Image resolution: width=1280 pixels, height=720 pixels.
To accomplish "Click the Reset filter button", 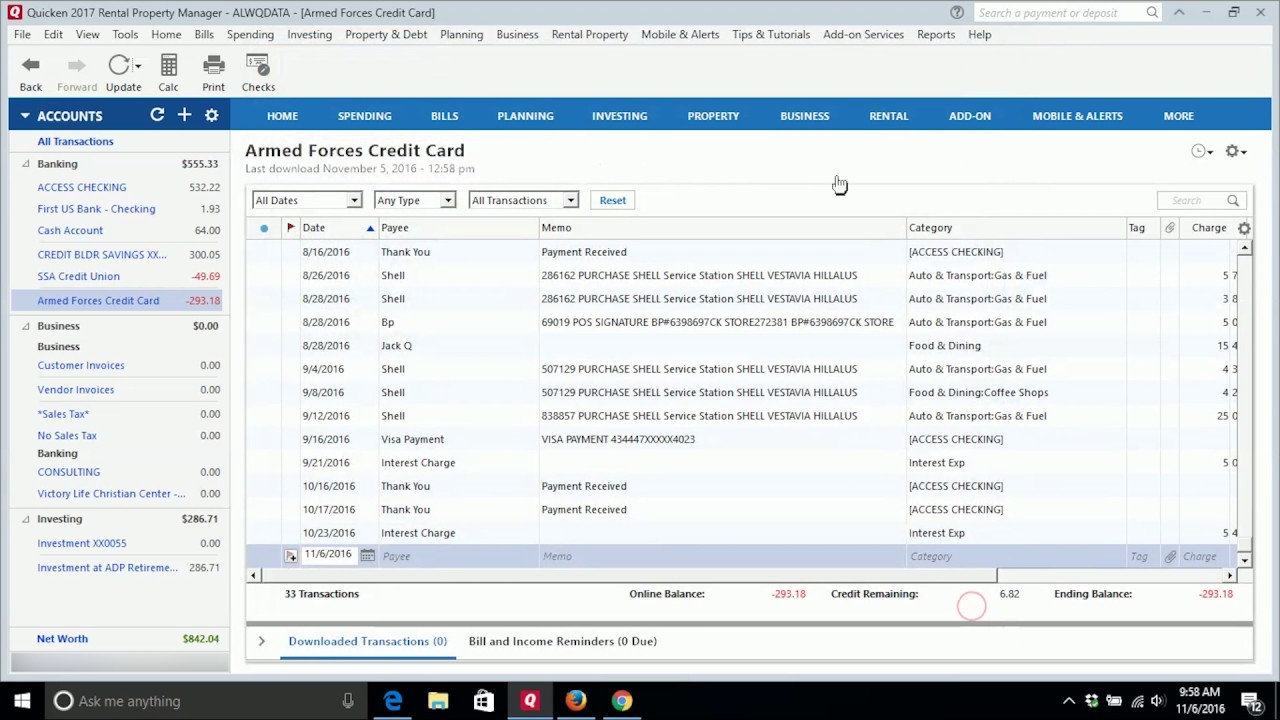I will pos(613,200).
